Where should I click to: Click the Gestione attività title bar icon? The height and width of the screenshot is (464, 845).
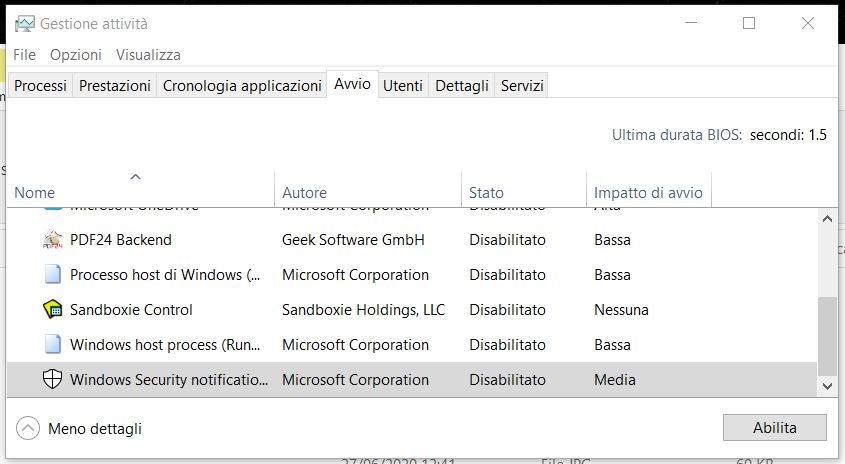(24, 24)
